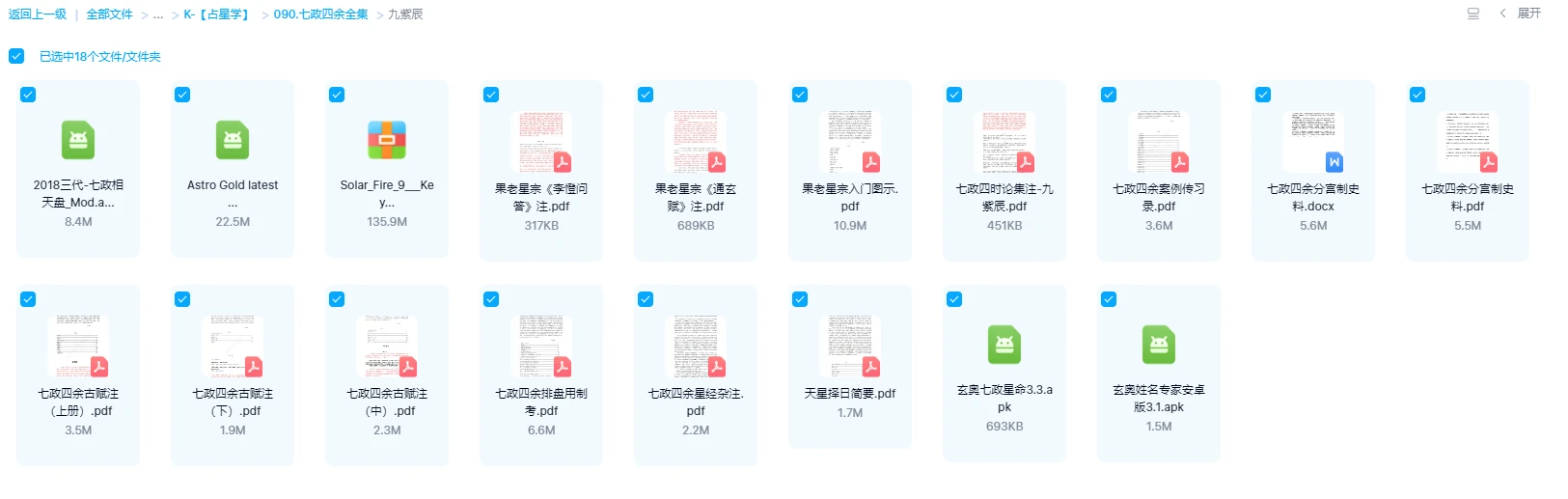Viewport: 1568px width, 499px height.
Task: Uncheck 2018三代-七政相天盘 file checkbox
Action: tap(28, 95)
